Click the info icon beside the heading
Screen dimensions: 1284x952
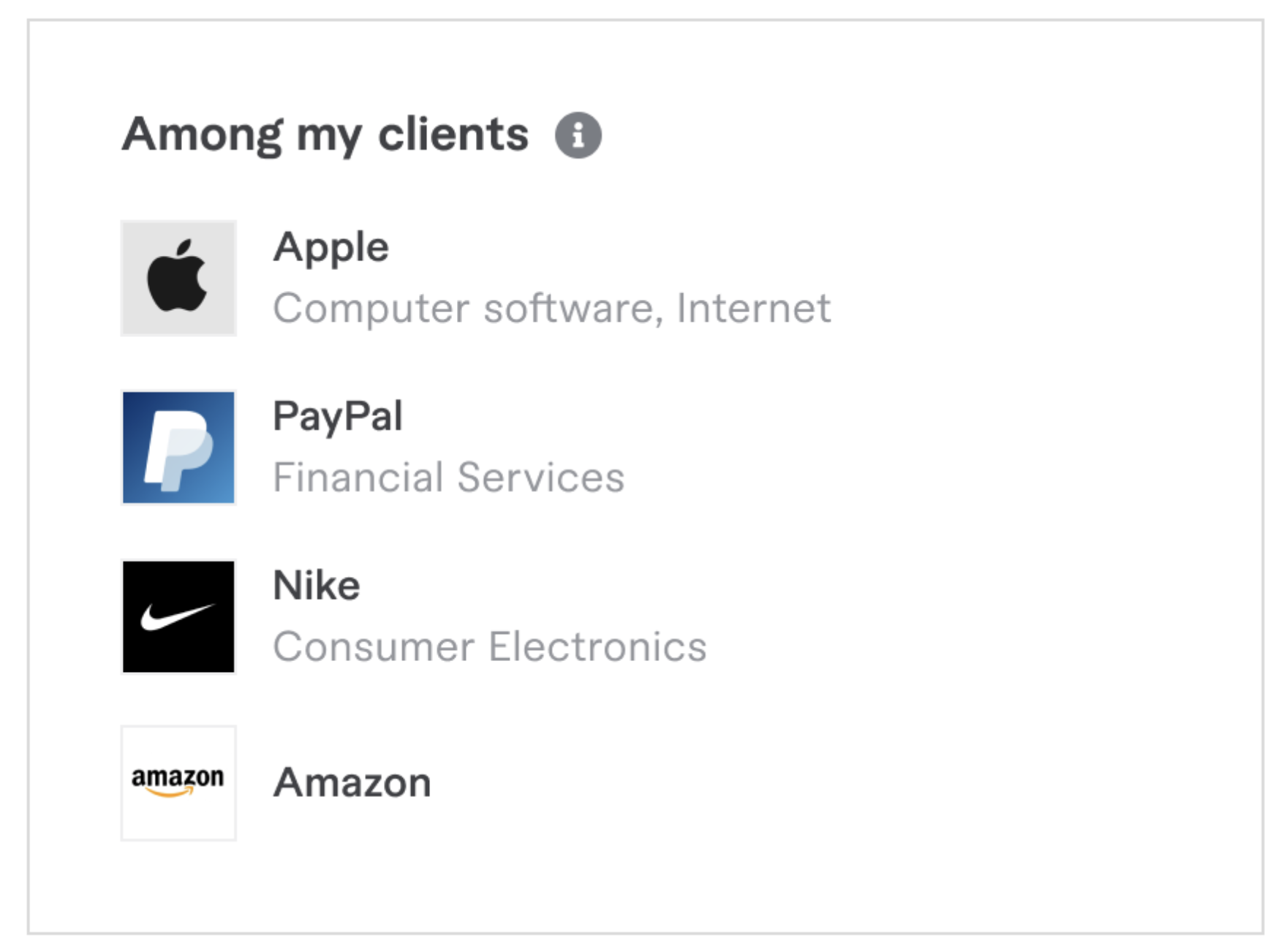point(578,135)
